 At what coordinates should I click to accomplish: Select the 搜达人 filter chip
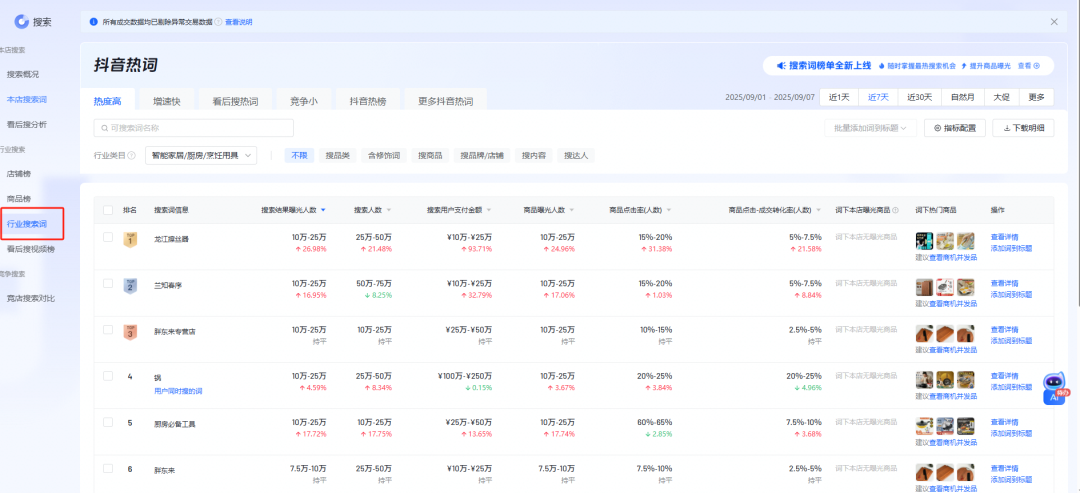pyautogui.click(x=576, y=156)
